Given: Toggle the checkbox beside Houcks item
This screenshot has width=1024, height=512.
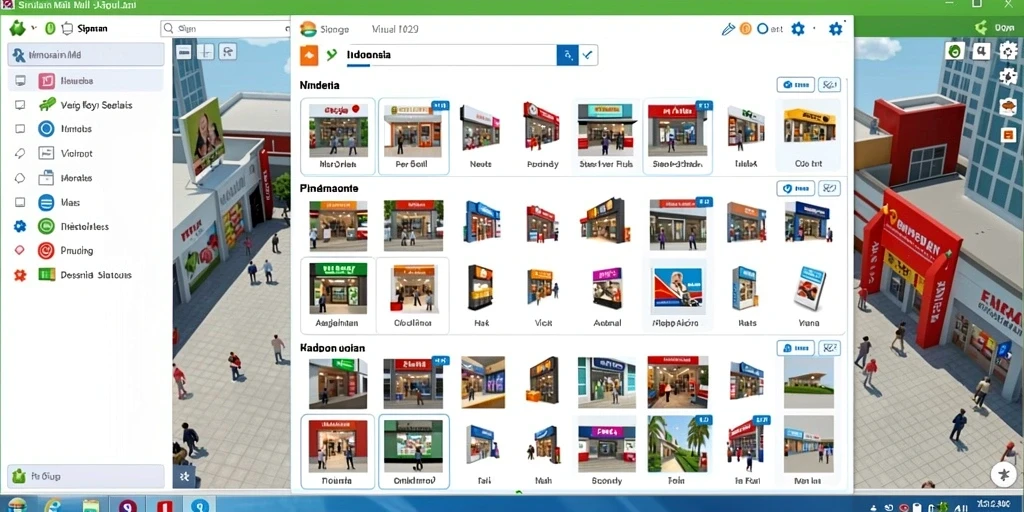Looking at the screenshot, I should point(20,81).
